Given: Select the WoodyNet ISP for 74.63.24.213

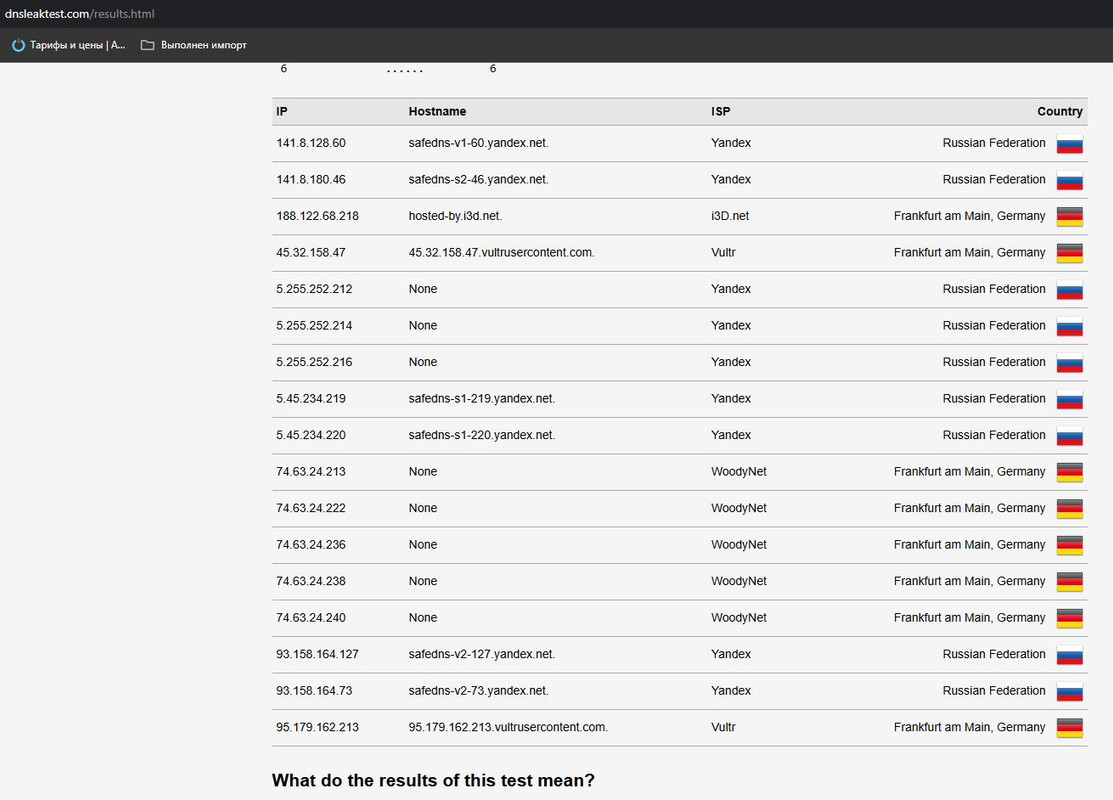Looking at the screenshot, I should point(739,472).
